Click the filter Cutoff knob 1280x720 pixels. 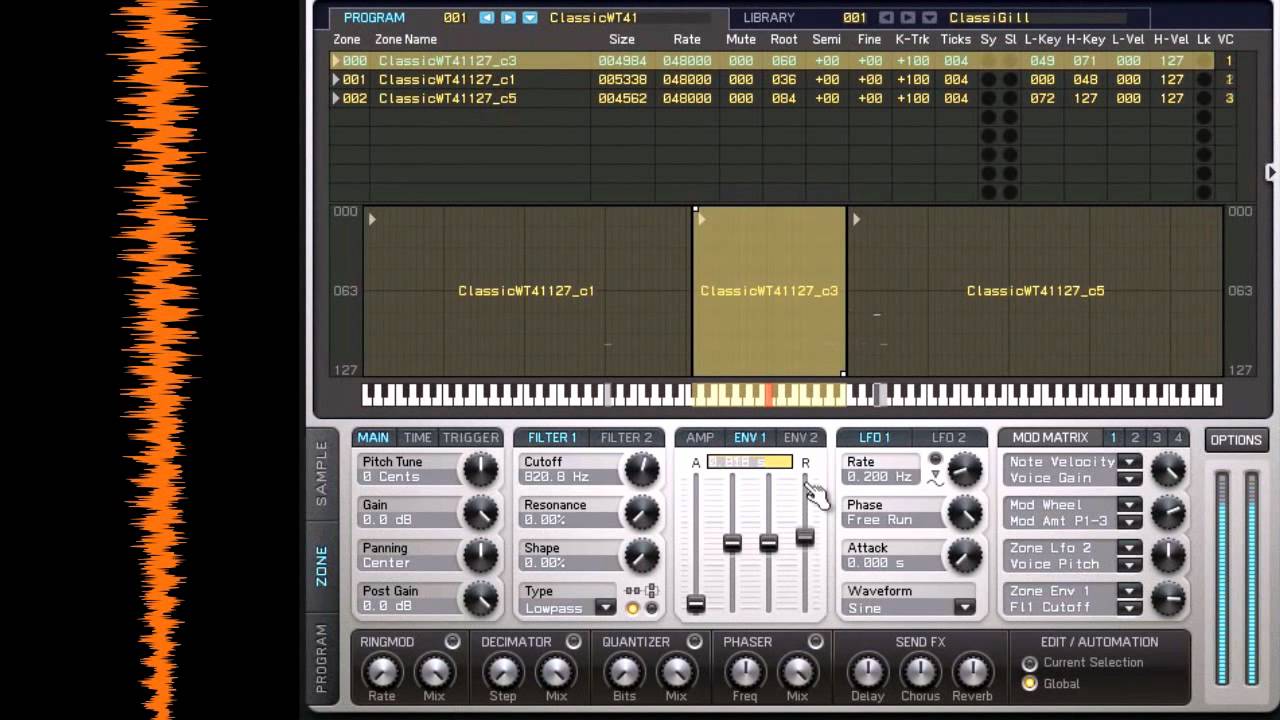click(x=641, y=470)
